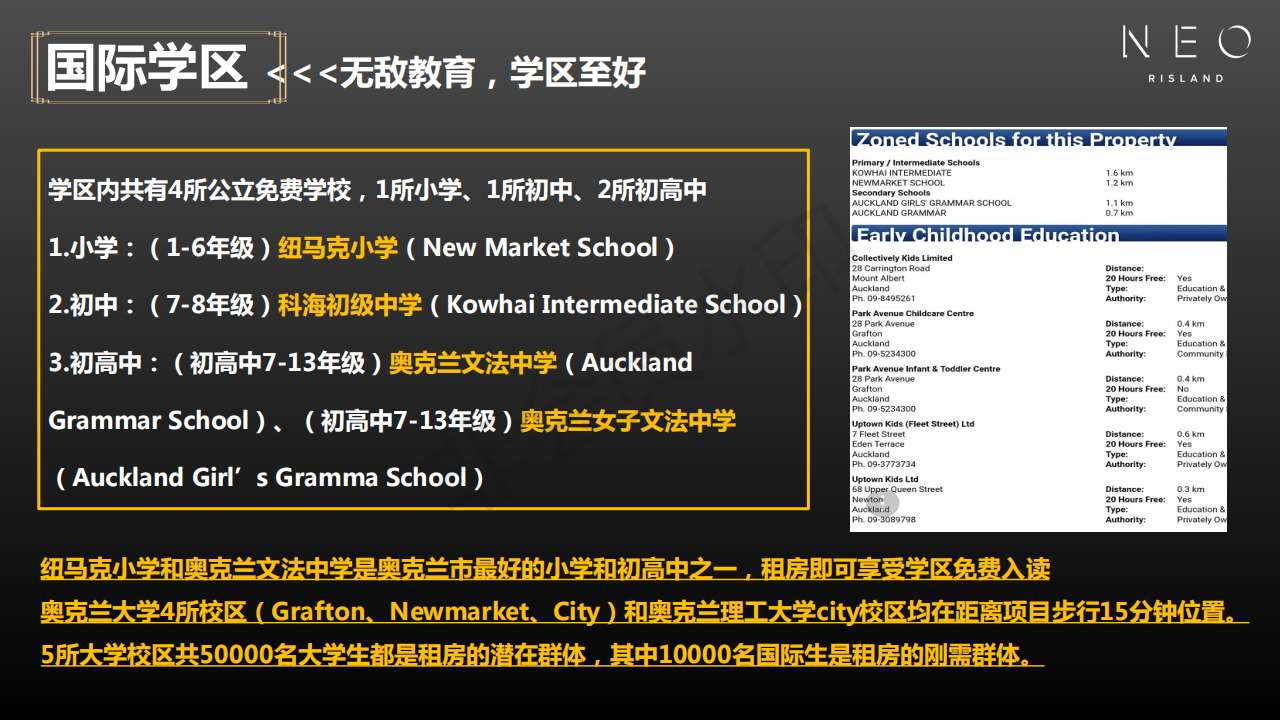Click the suburb "Eden Terrace"
Viewport: 1280px width, 720px height.
877,444
